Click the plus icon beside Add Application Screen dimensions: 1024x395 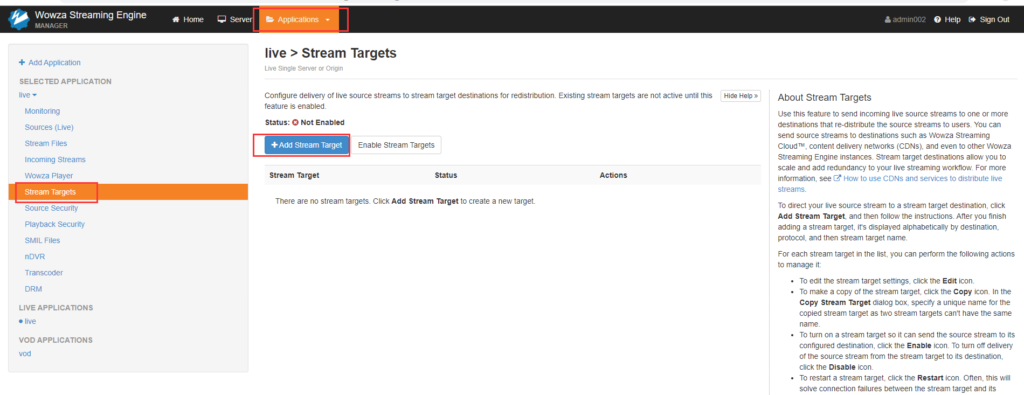pos(22,63)
